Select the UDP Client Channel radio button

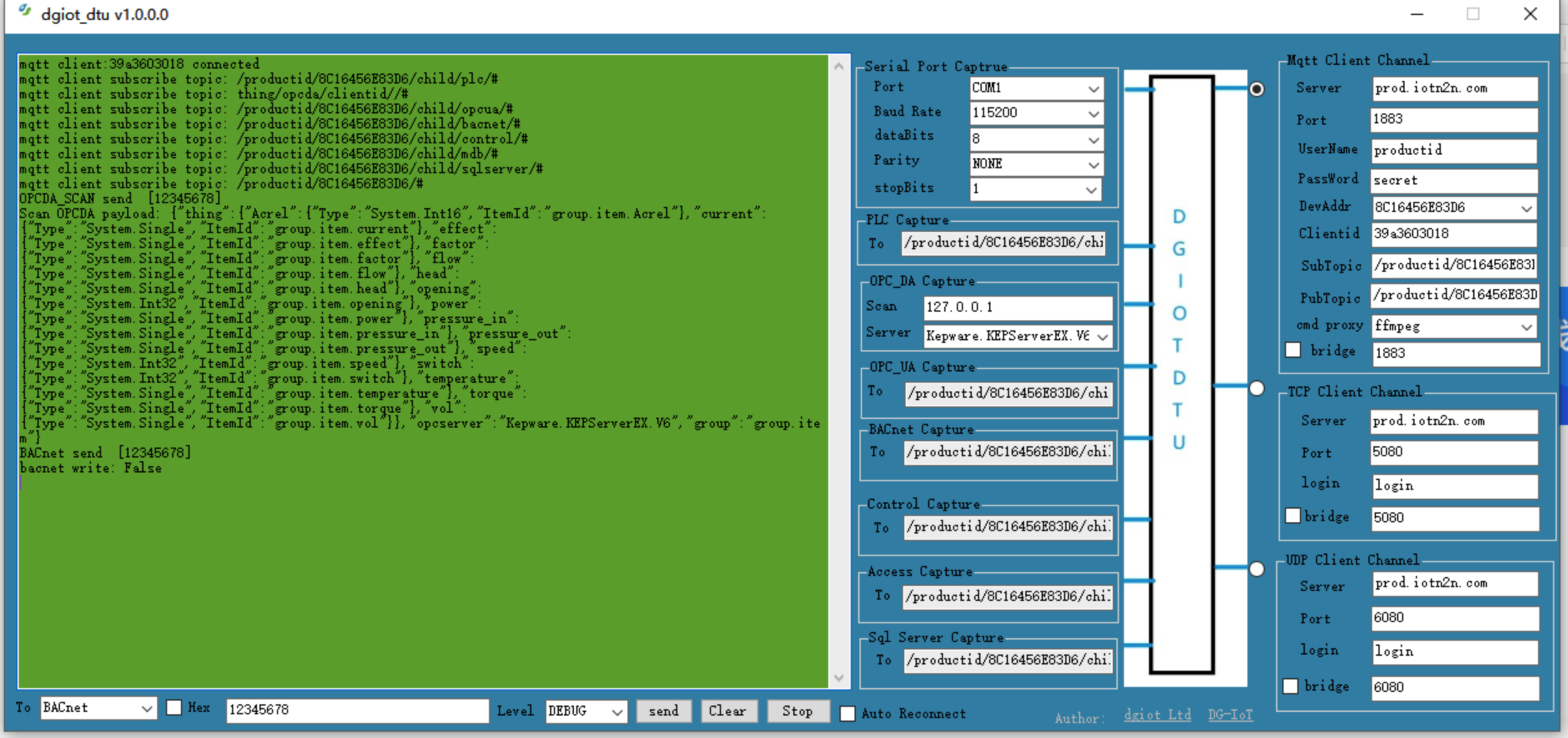click(x=1256, y=569)
